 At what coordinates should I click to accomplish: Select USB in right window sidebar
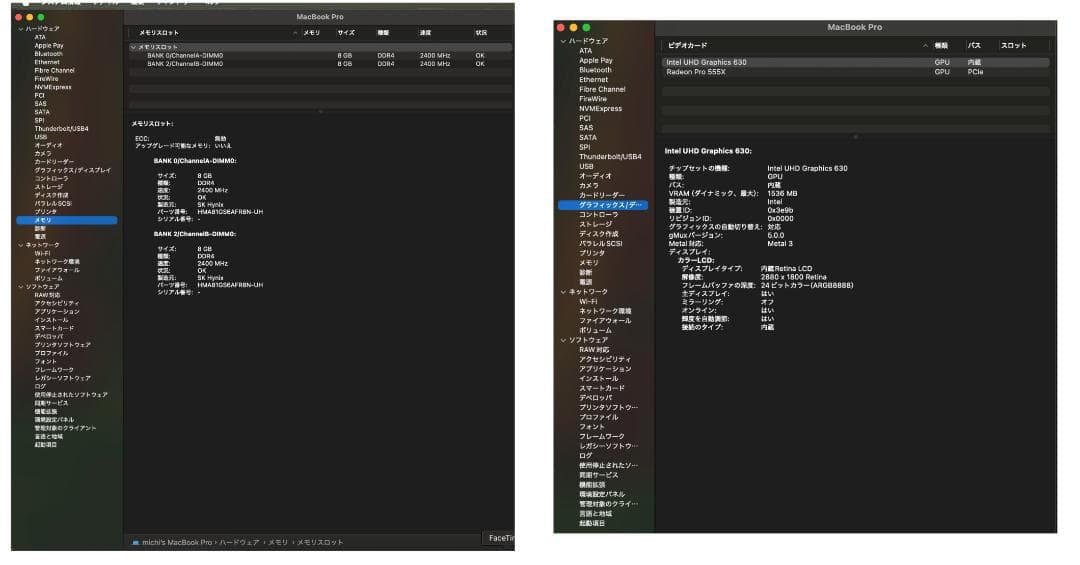coord(585,167)
